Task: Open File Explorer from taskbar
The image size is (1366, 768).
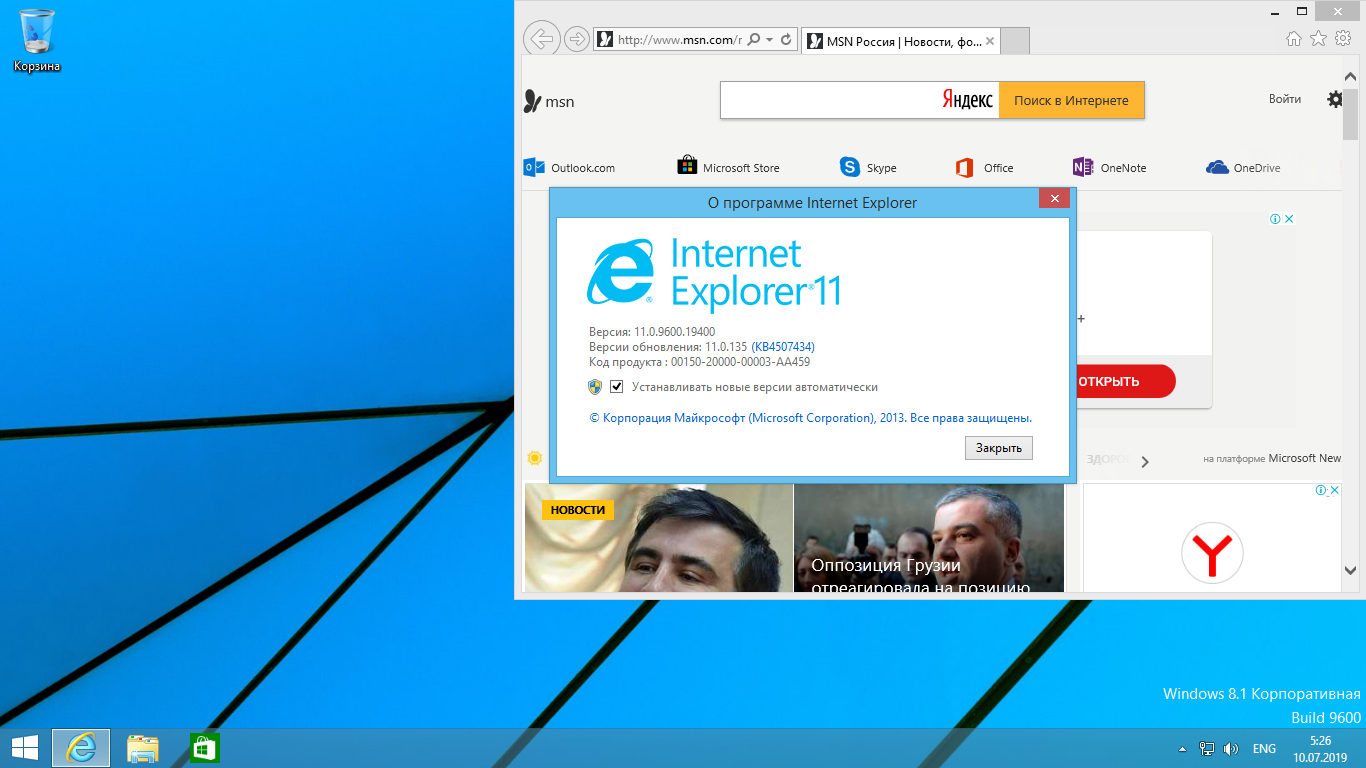Action: click(143, 748)
